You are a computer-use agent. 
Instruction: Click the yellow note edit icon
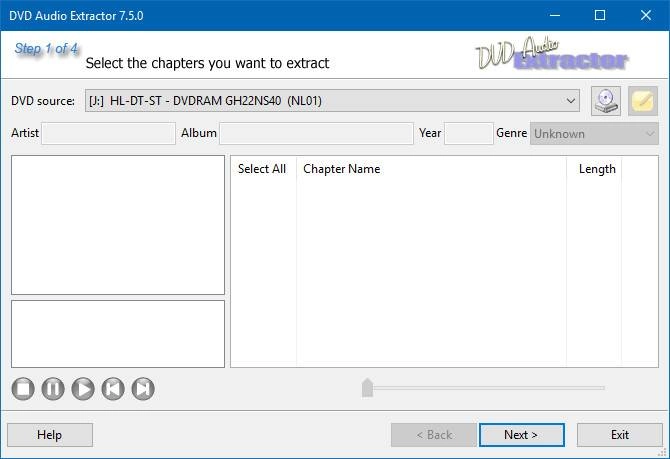point(643,101)
